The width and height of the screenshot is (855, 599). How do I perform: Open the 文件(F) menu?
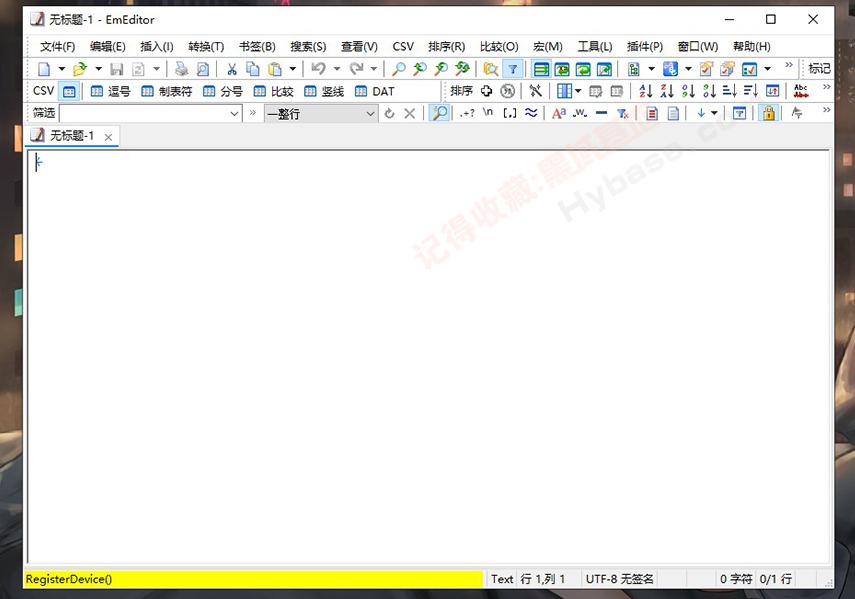[57, 47]
